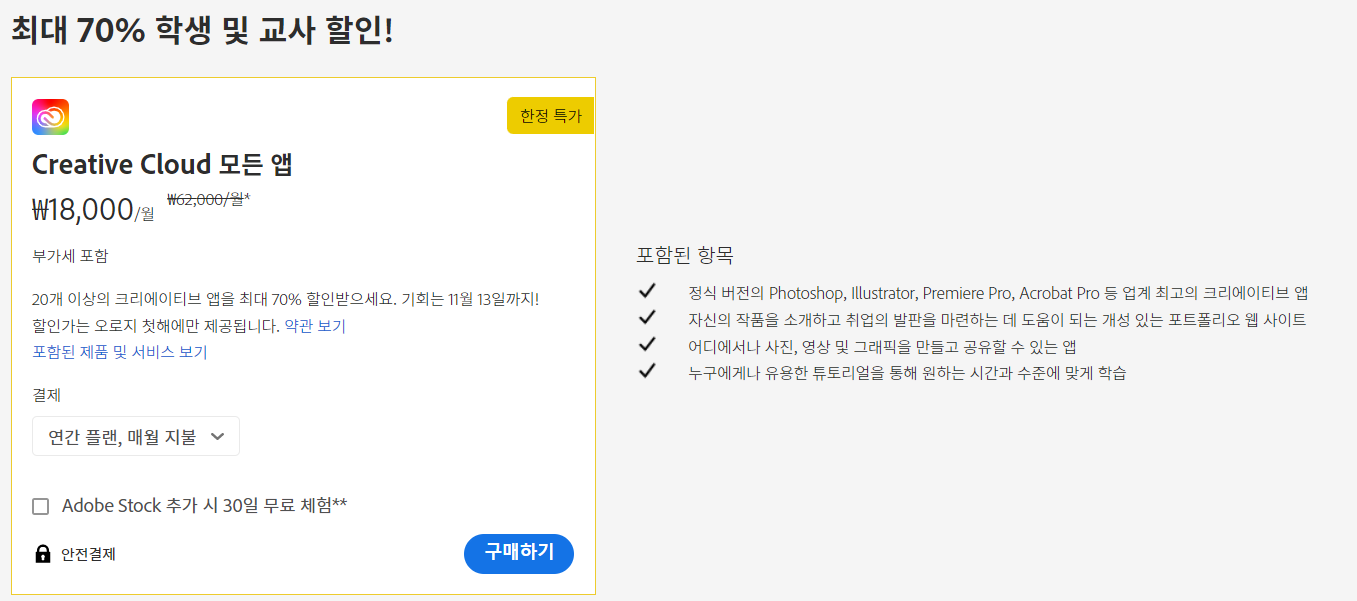Click the 포함된 항목 heading
1357x601 pixels.
coord(685,255)
